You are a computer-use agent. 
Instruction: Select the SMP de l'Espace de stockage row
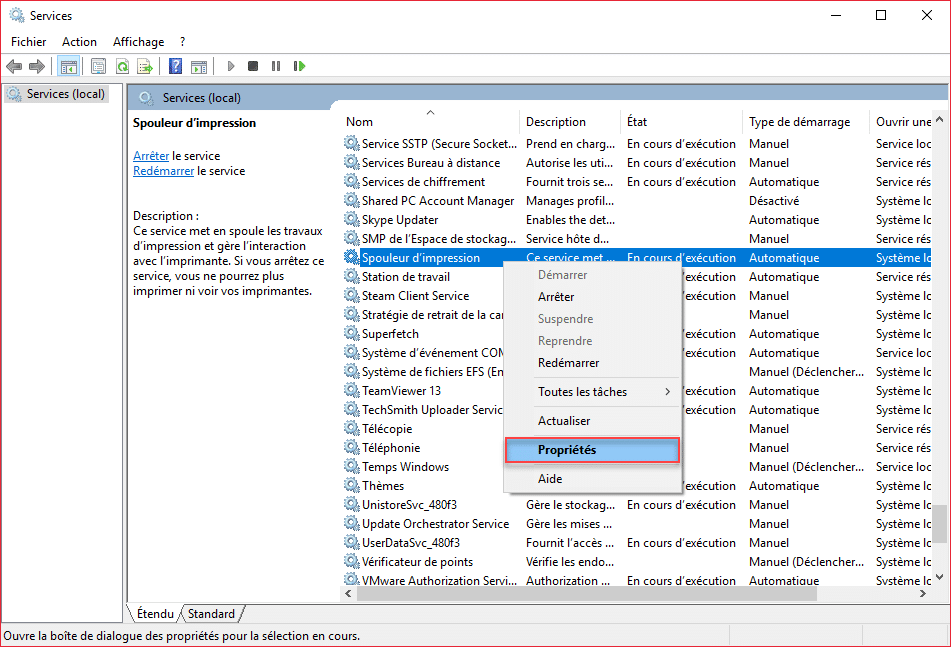(637, 238)
